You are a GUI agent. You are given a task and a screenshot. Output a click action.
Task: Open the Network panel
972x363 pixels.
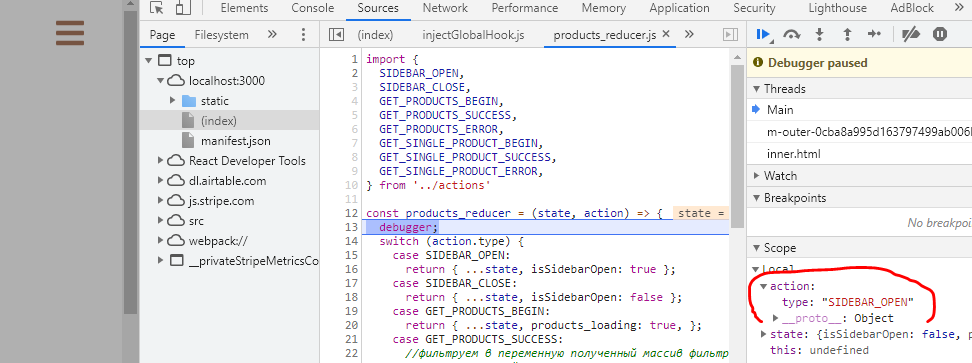(445, 8)
